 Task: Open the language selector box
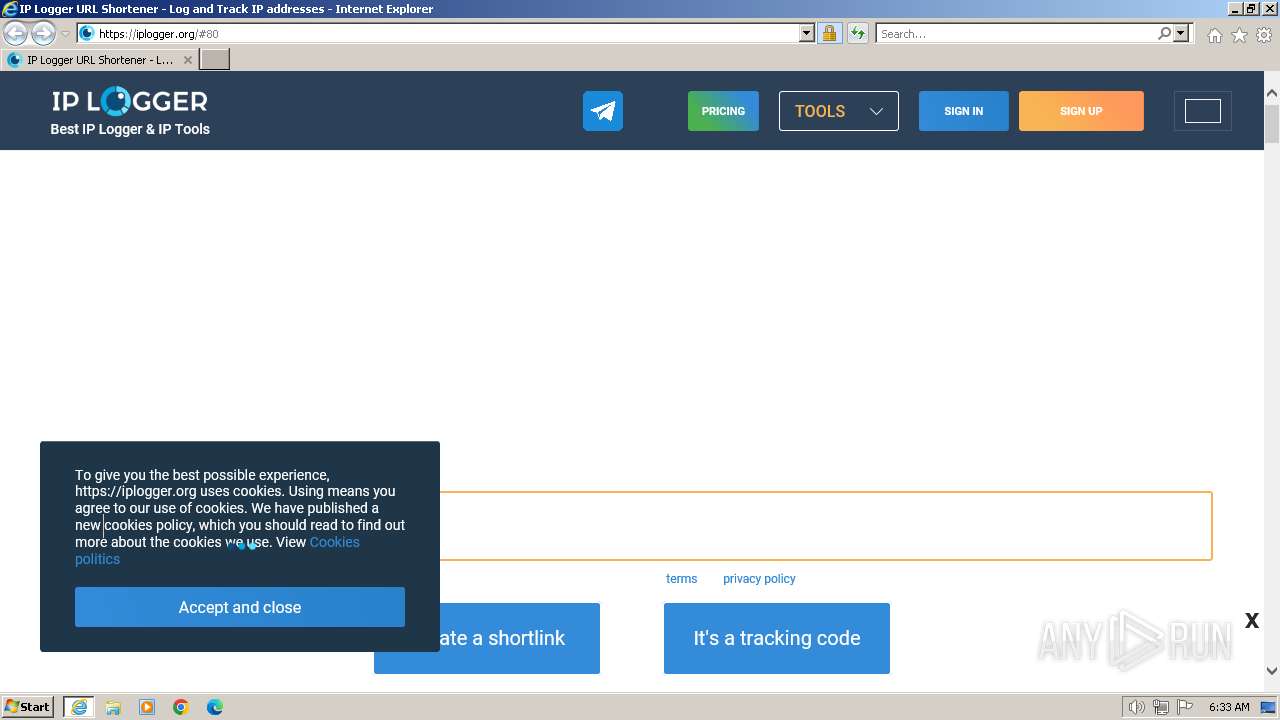point(1203,111)
